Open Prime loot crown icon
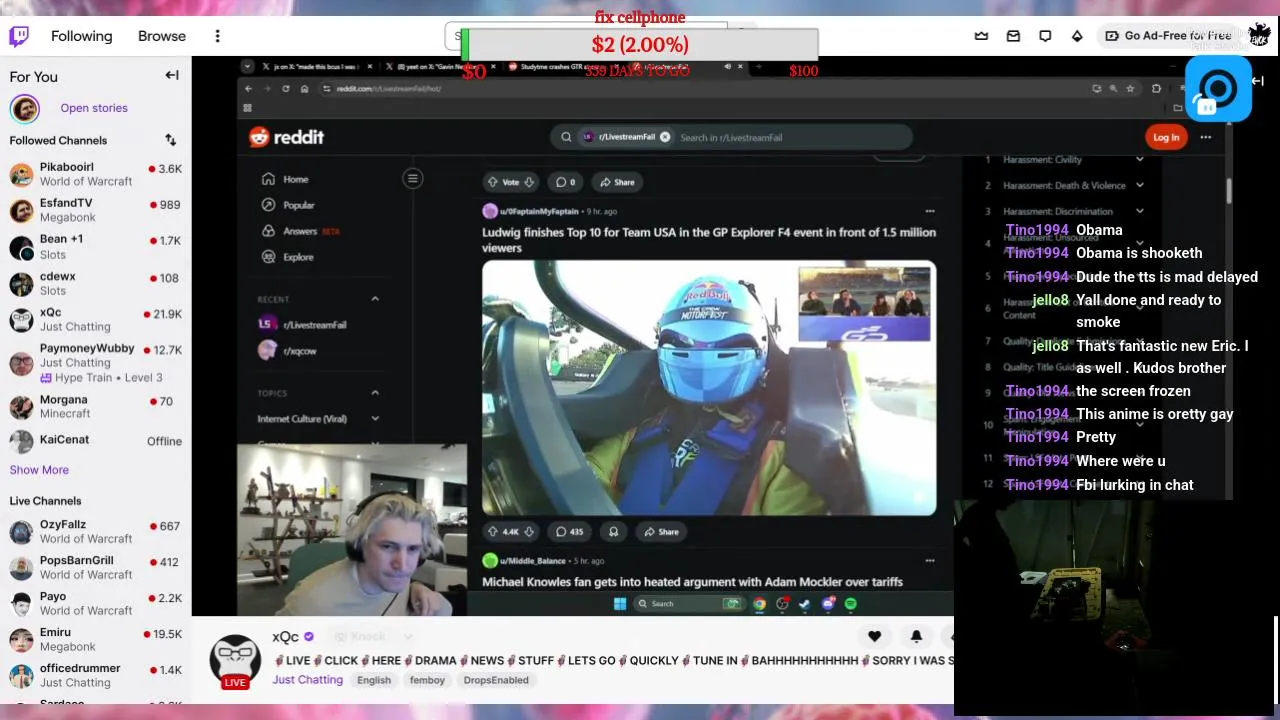Screen dimensions: 1280x720 coord(981,36)
